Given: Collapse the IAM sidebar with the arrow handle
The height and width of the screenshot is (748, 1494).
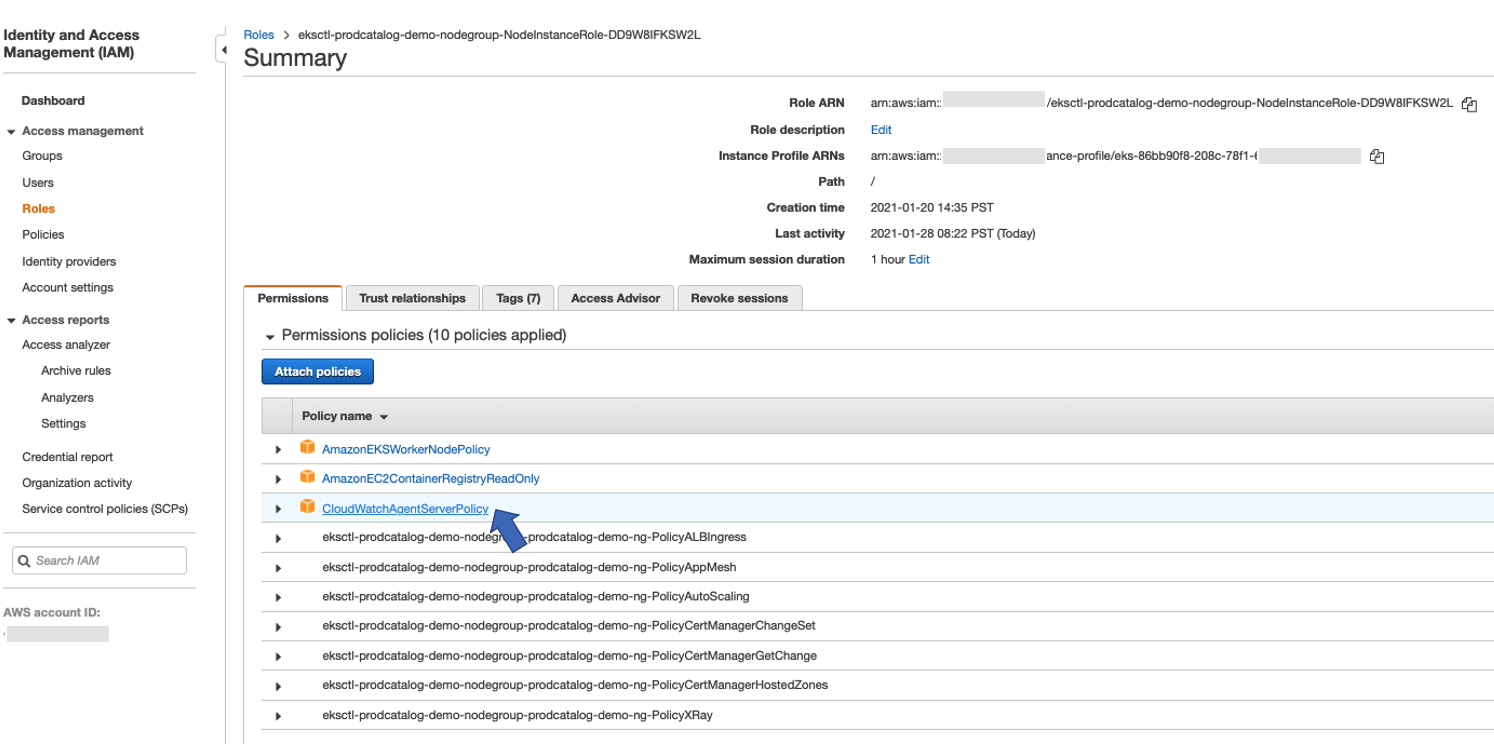Looking at the screenshot, I should tap(222, 50).
